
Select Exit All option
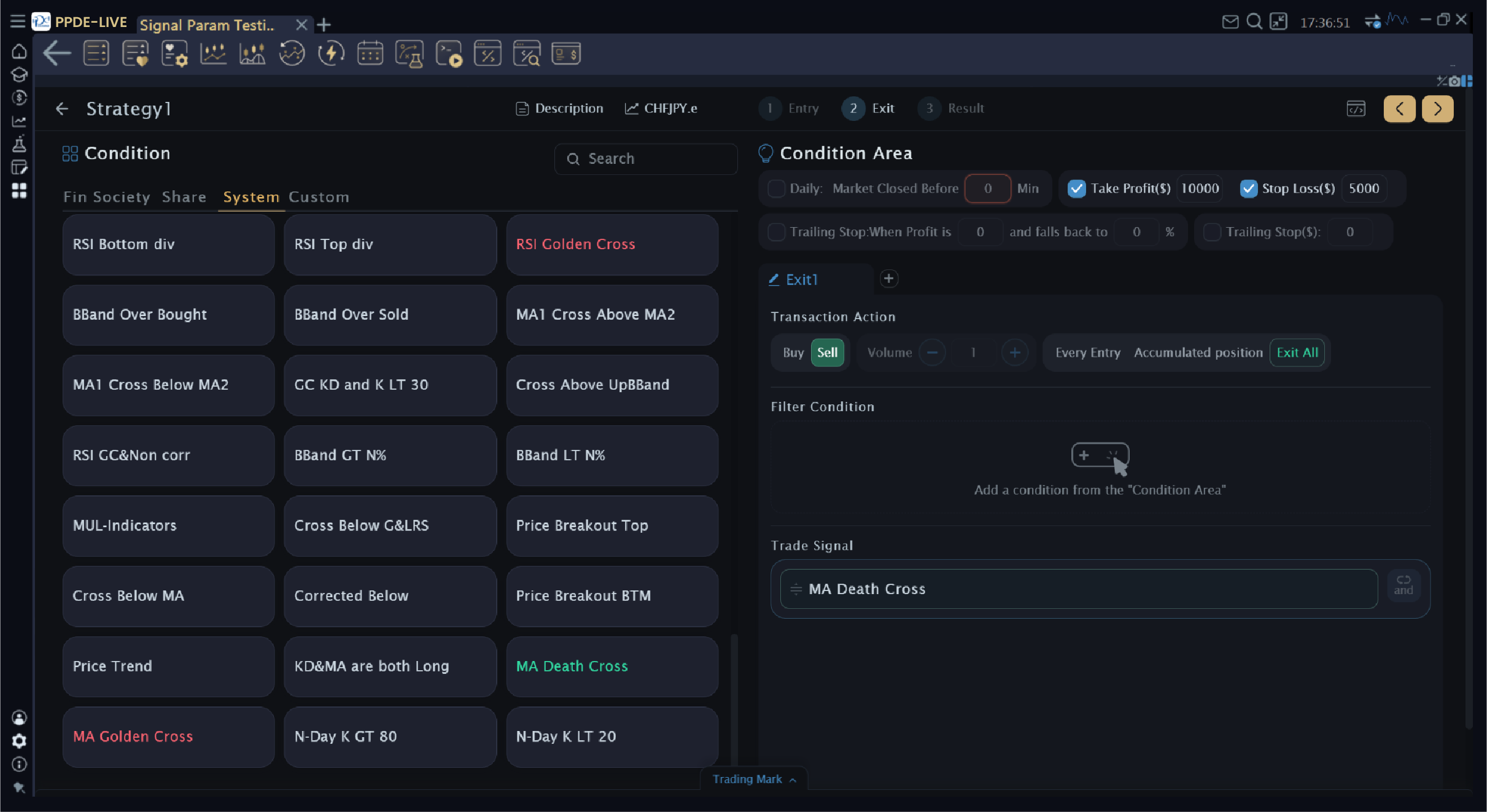(1297, 352)
